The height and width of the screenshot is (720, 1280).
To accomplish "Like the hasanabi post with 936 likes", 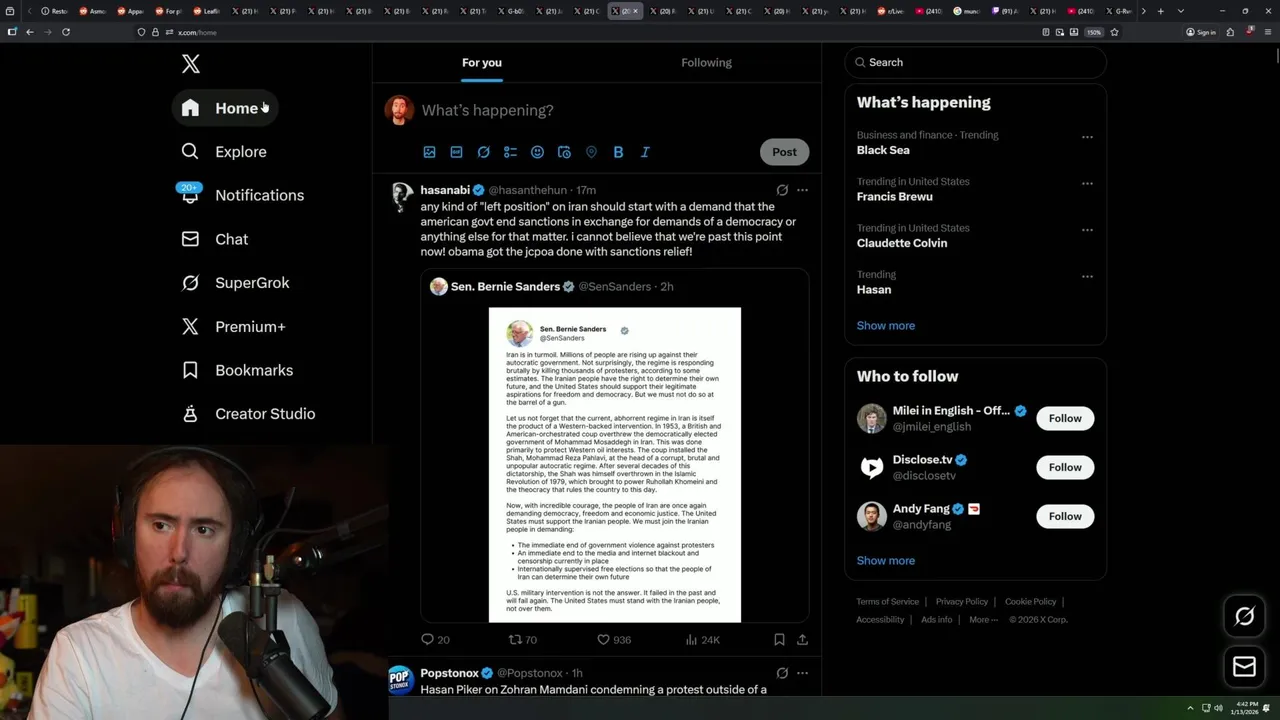I will pyautogui.click(x=613, y=639).
